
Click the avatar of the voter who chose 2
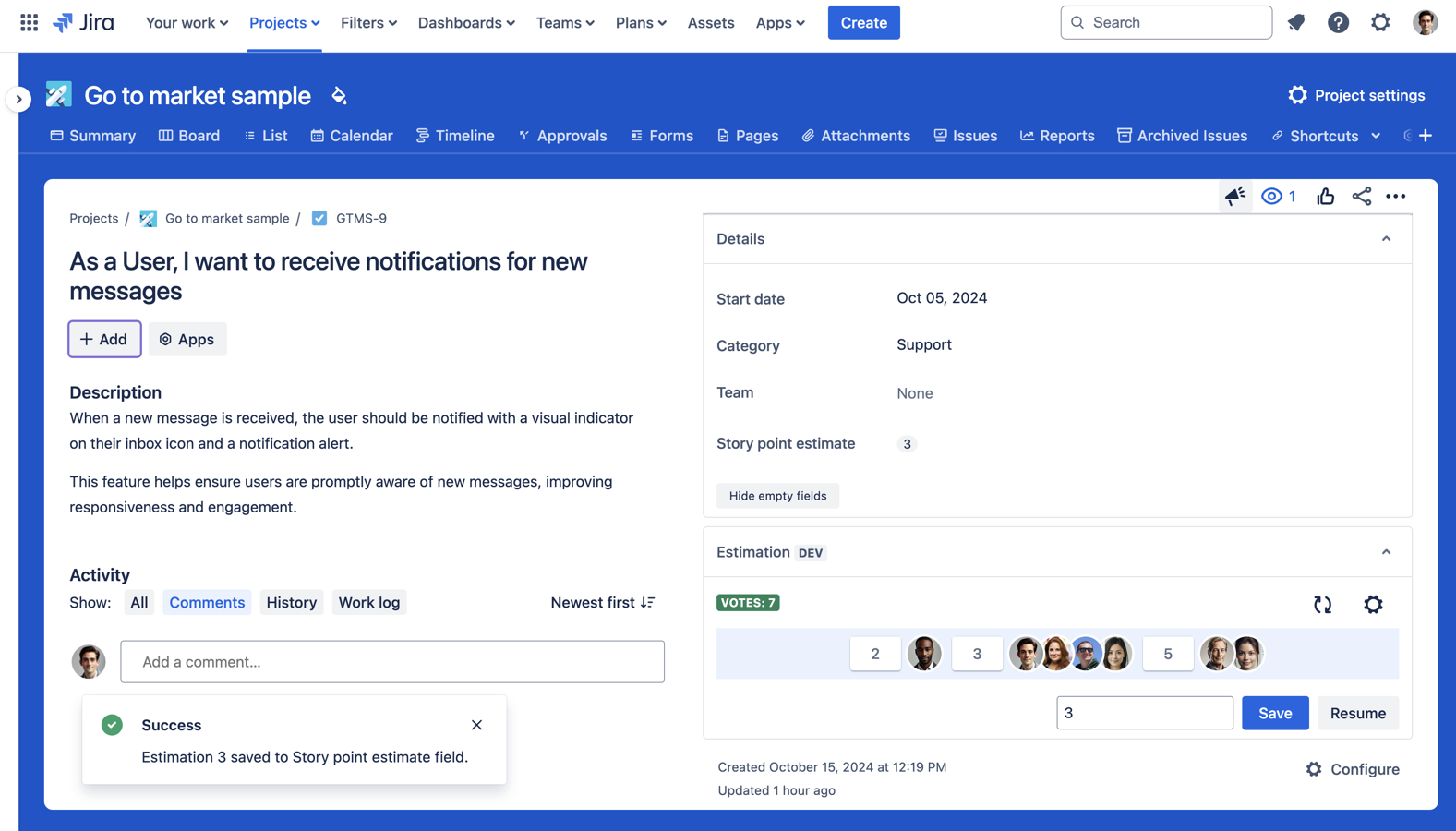tap(924, 654)
